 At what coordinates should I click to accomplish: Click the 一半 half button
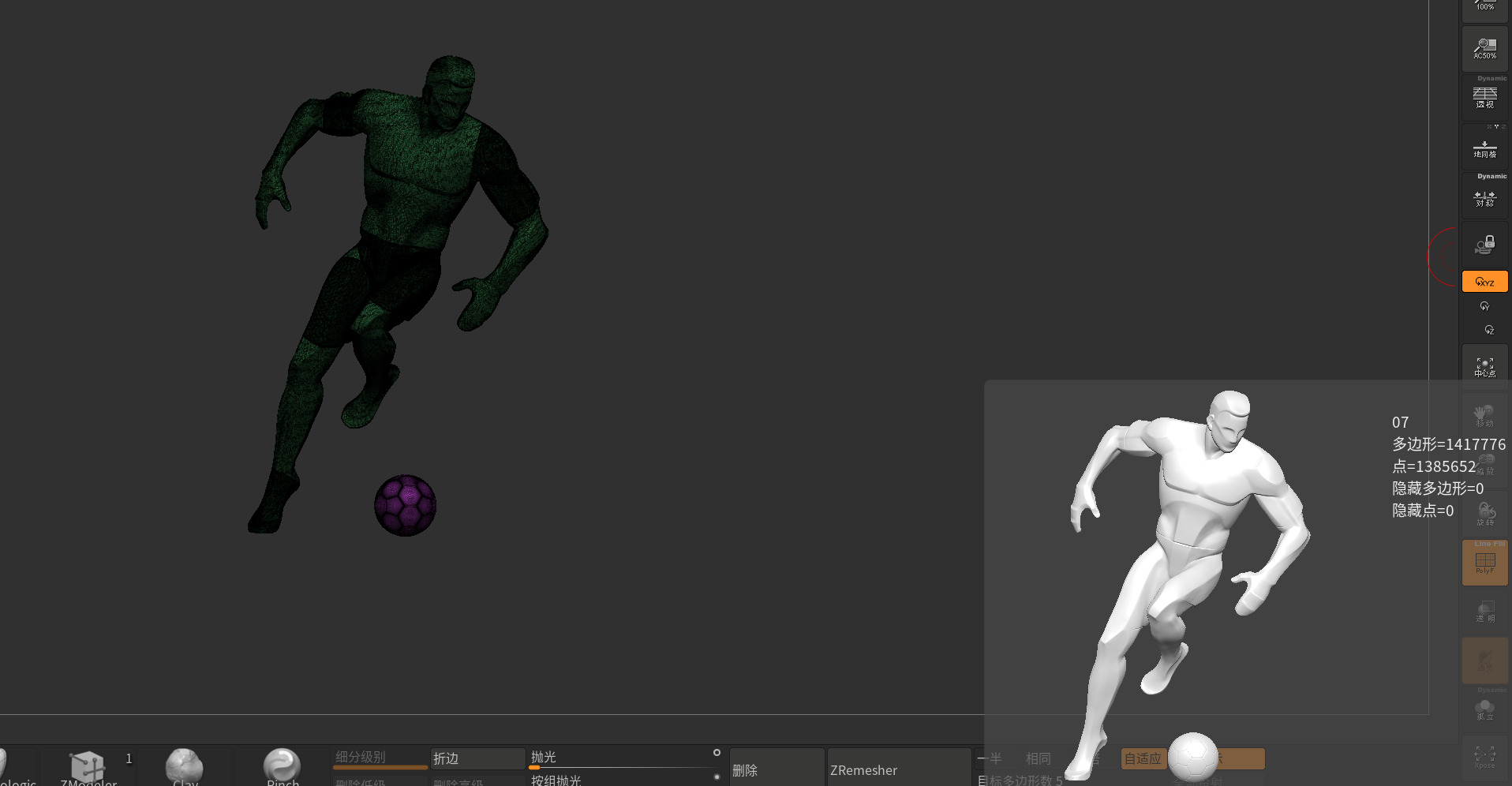tap(990, 758)
